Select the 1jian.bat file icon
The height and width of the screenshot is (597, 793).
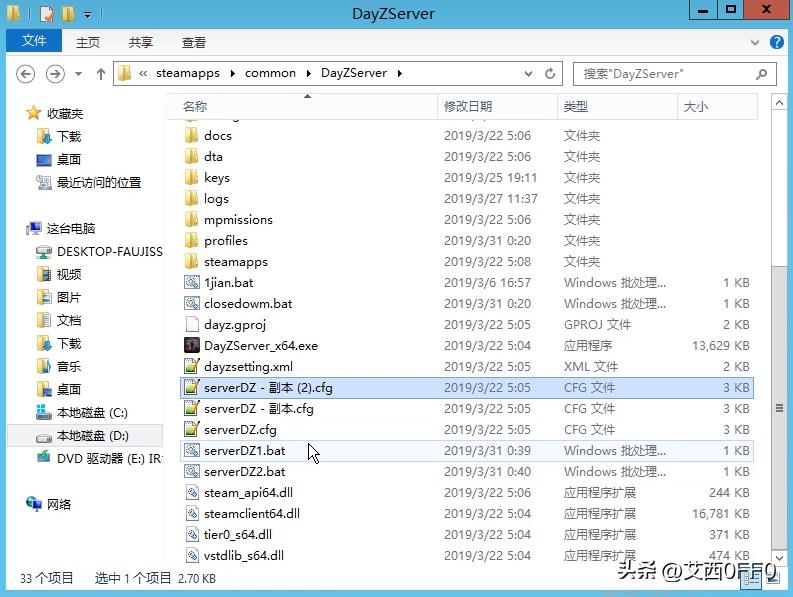(x=192, y=282)
